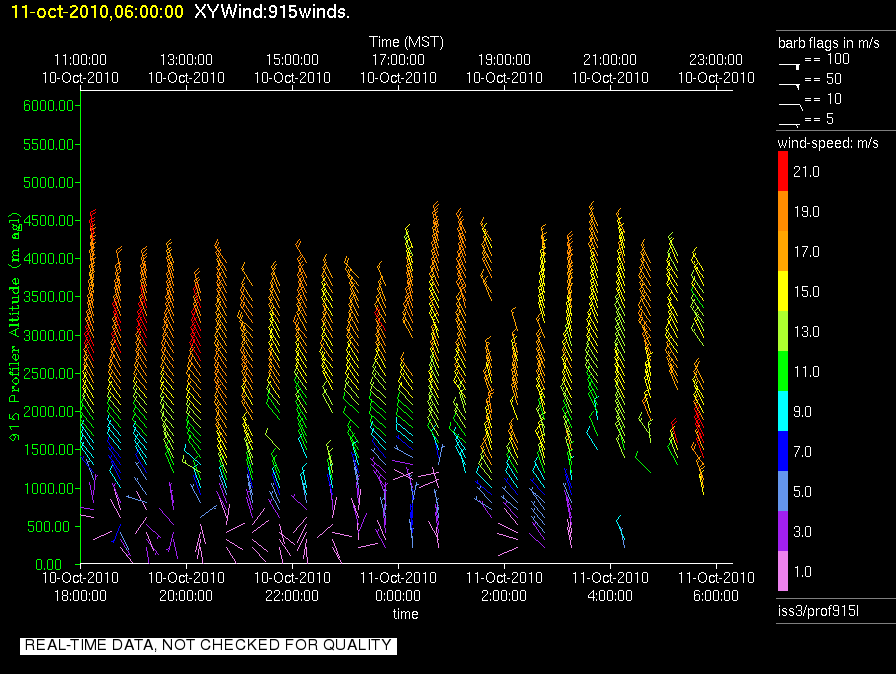The width and height of the screenshot is (896, 674).
Task: Click the green 11.0 wind-speed color band
Action: click(x=783, y=371)
